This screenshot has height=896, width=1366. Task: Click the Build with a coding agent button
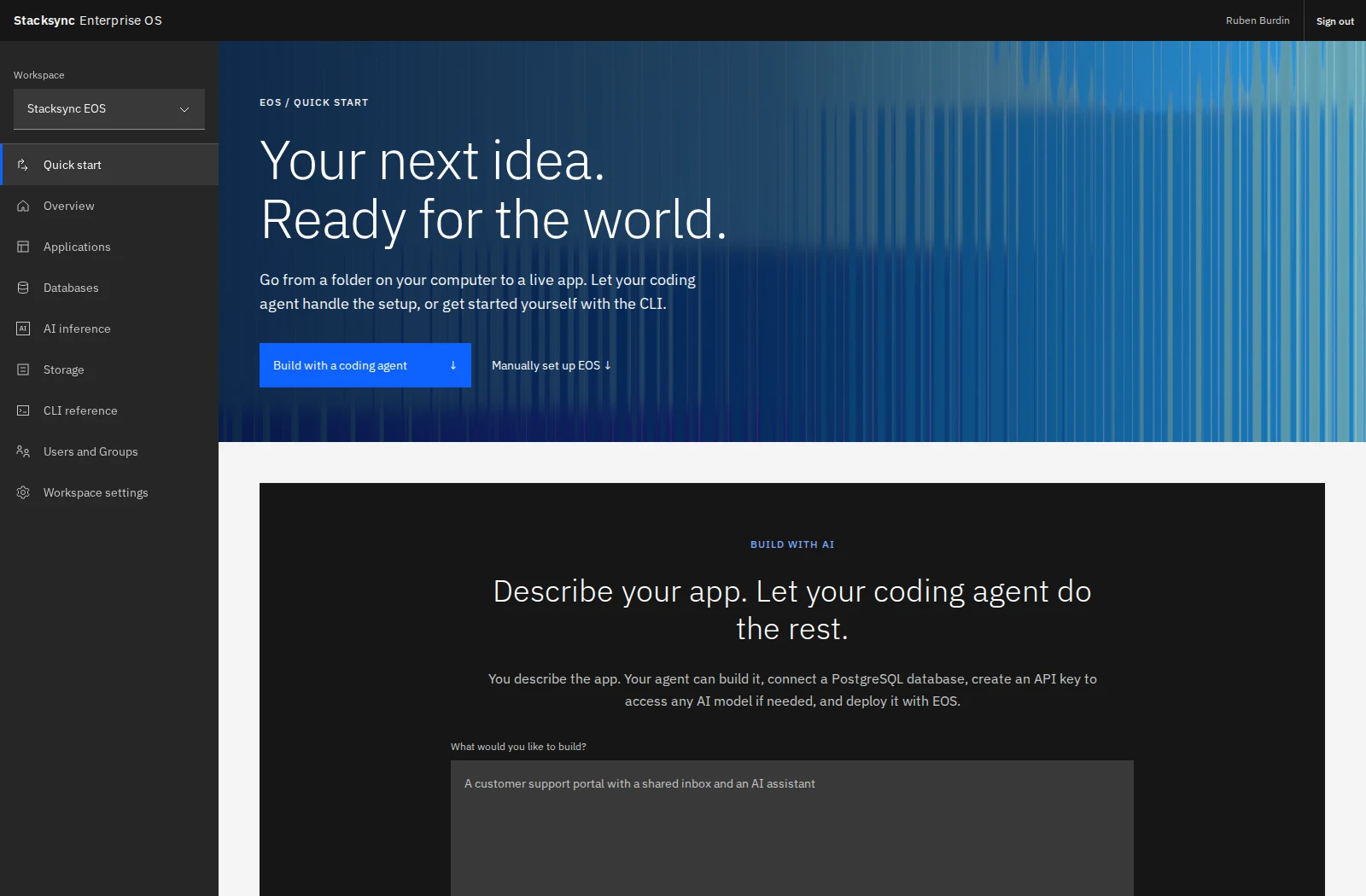[x=365, y=365]
